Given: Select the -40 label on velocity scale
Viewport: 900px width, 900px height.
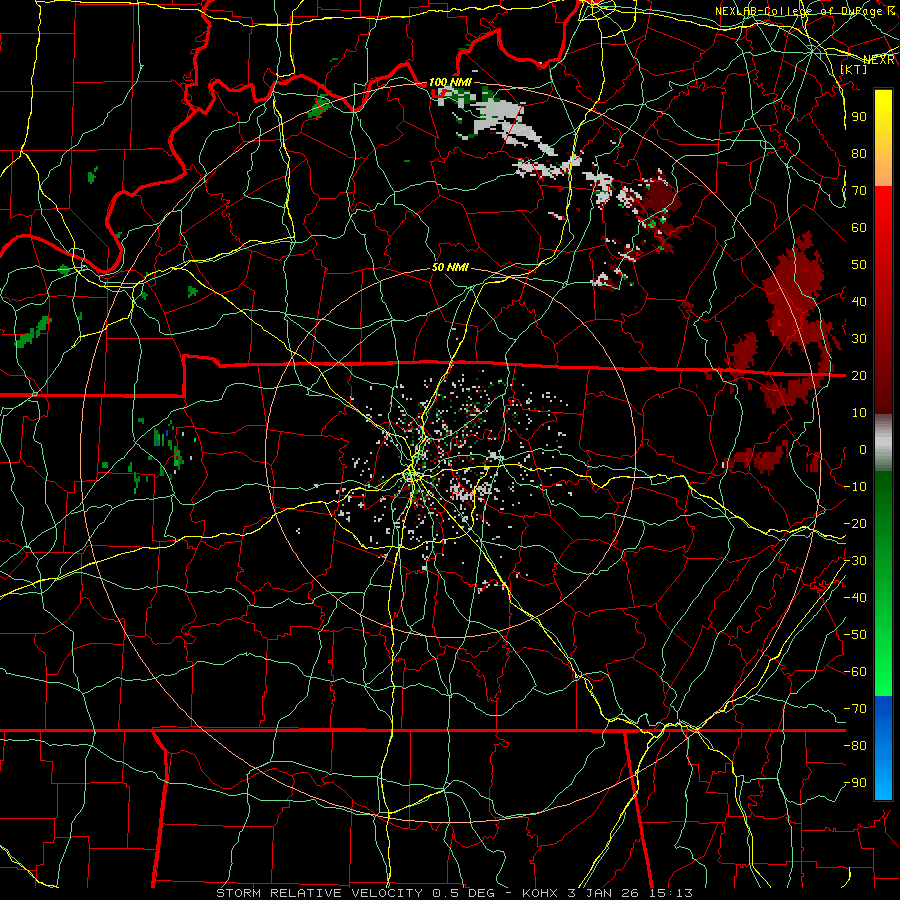Looking at the screenshot, I should [855, 598].
